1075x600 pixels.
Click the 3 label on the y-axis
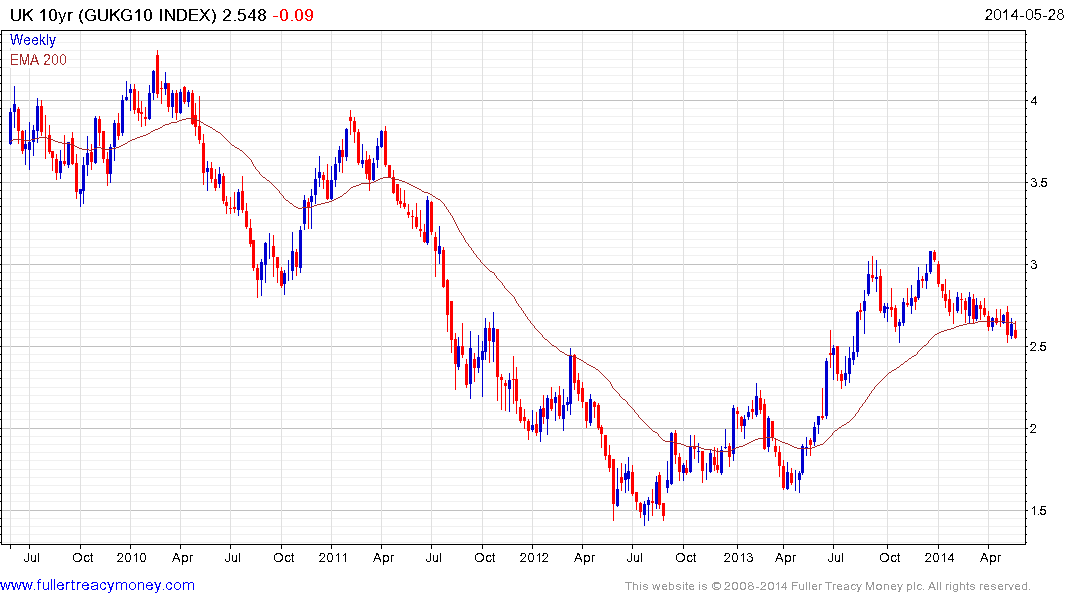(1034, 265)
